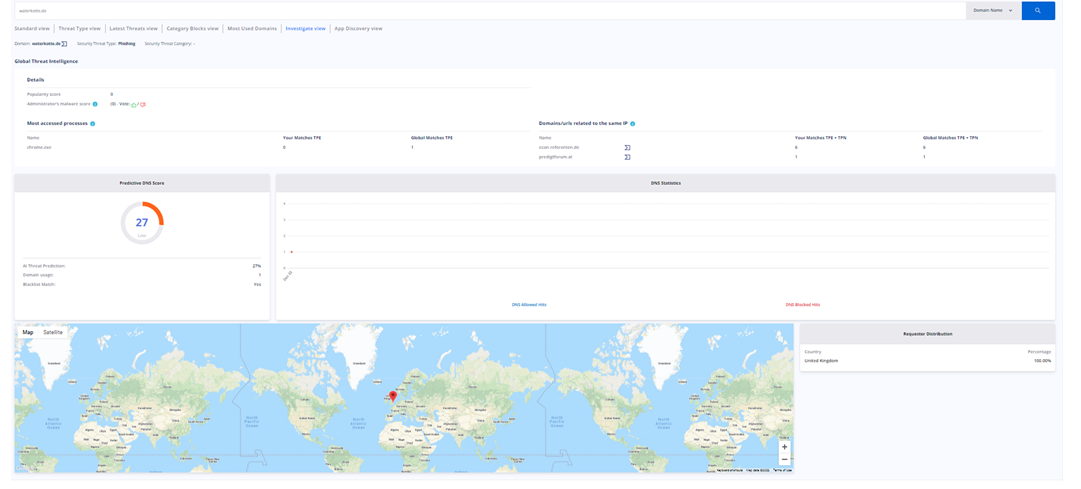
Task: Click the 100.00% percentage value
Action: (1042, 361)
